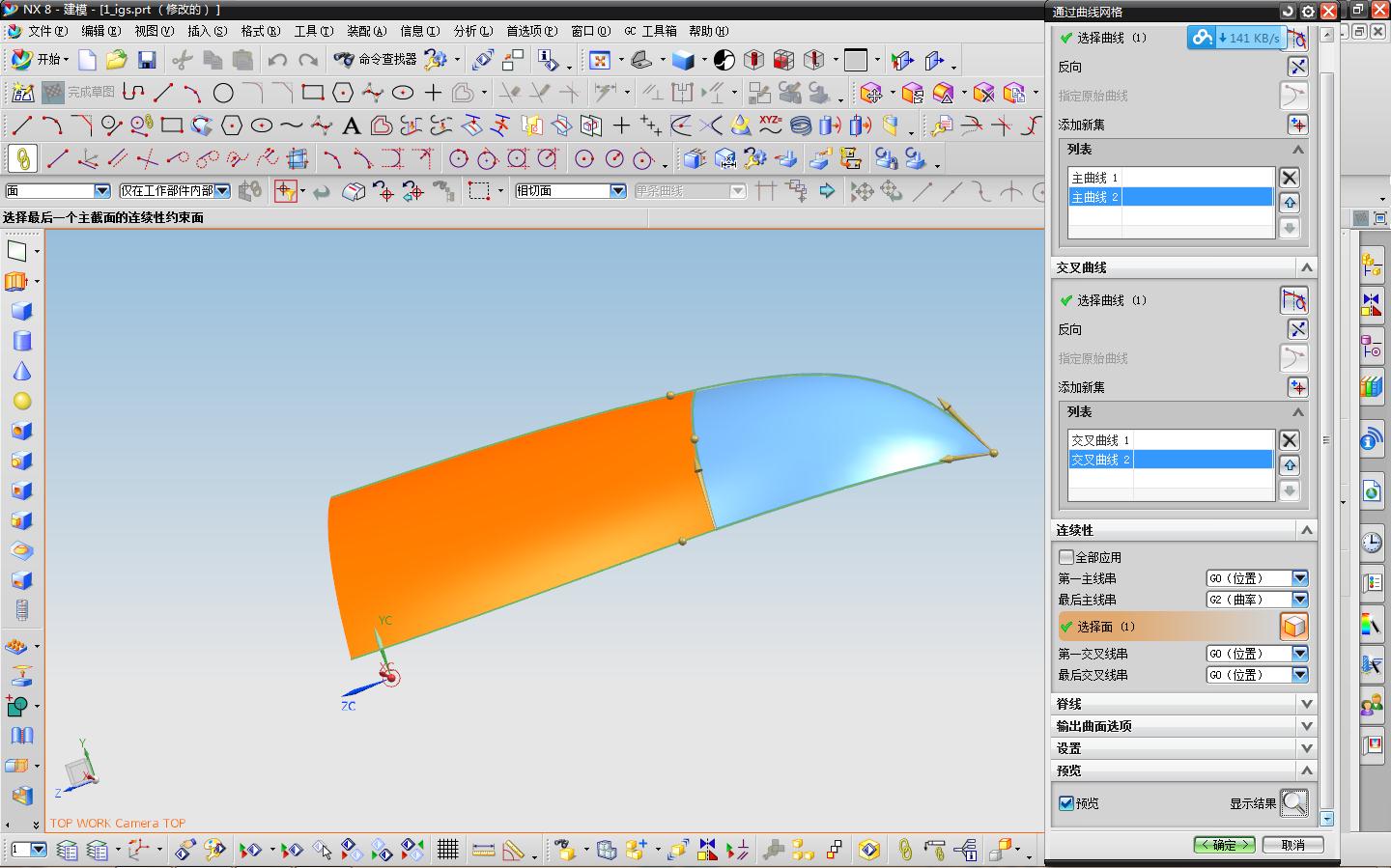
Task: Select 交叉曲线 2 in cross curve list
Action: click(1171, 460)
